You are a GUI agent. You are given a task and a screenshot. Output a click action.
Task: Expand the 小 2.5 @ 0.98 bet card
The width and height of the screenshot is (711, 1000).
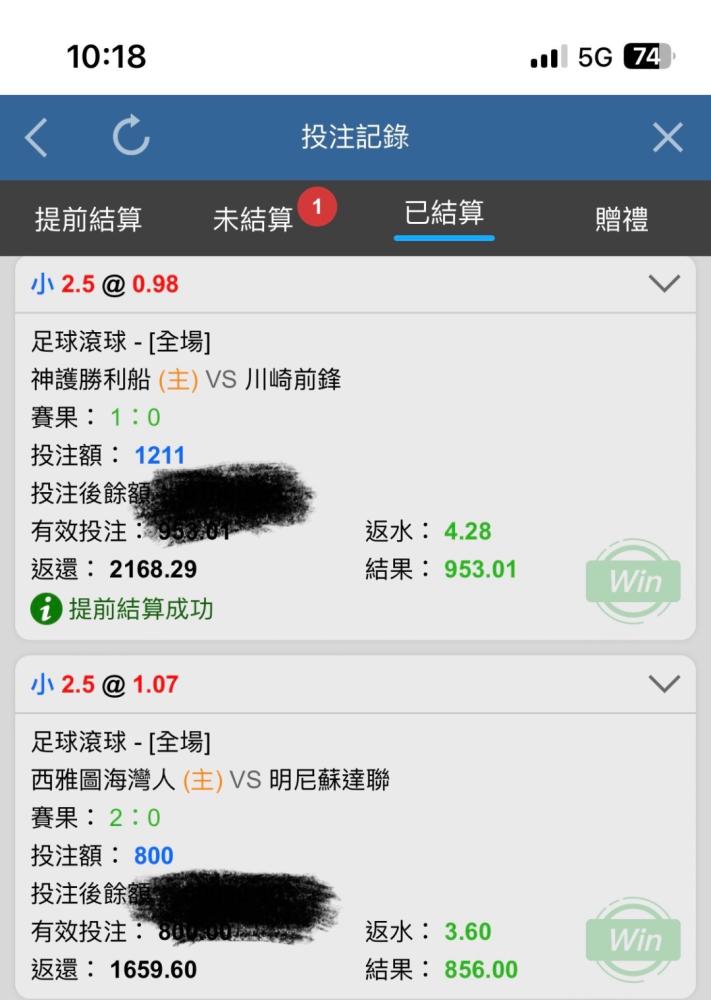[664, 283]
